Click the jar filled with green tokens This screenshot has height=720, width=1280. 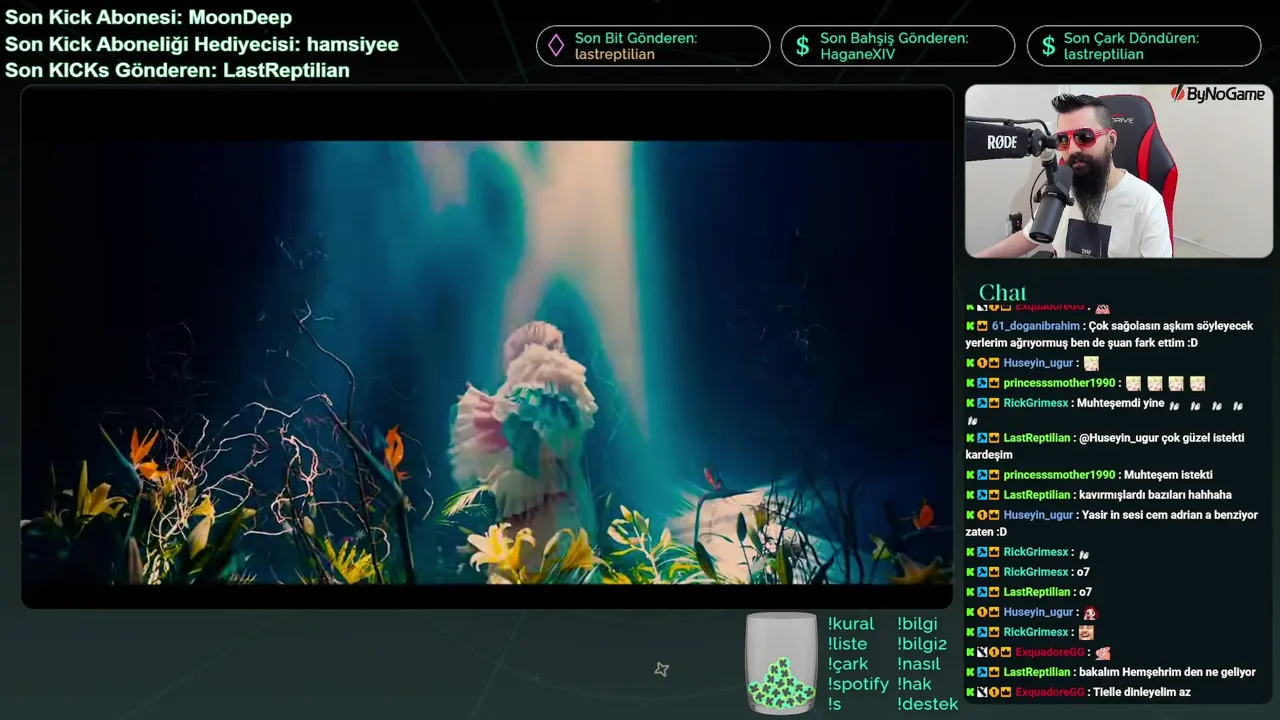click(x=781, y=664)
